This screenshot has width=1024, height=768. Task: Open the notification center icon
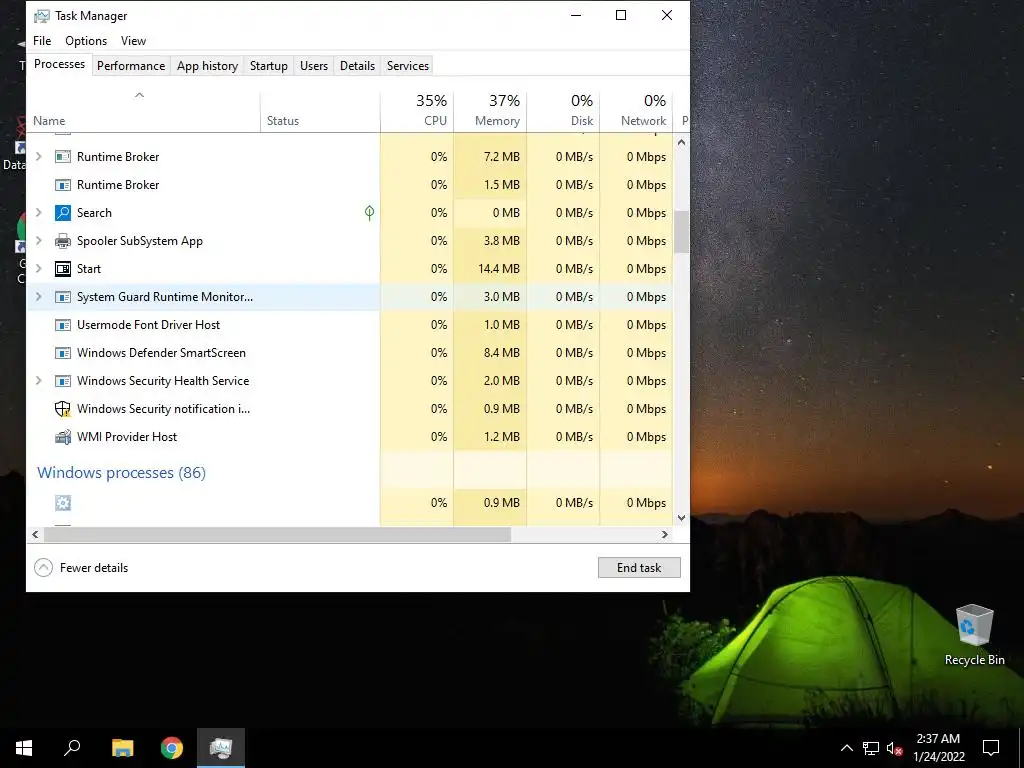(991, 748)
